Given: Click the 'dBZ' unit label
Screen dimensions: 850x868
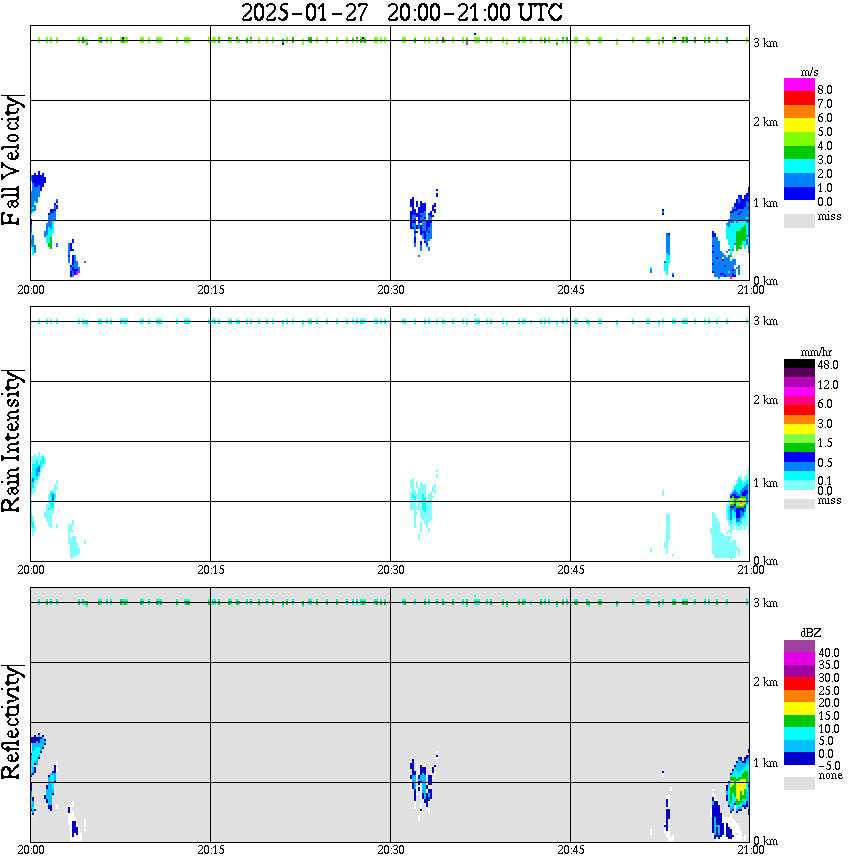Looking at the screenshot, I should pyautogui.click(x=811, y=633).
